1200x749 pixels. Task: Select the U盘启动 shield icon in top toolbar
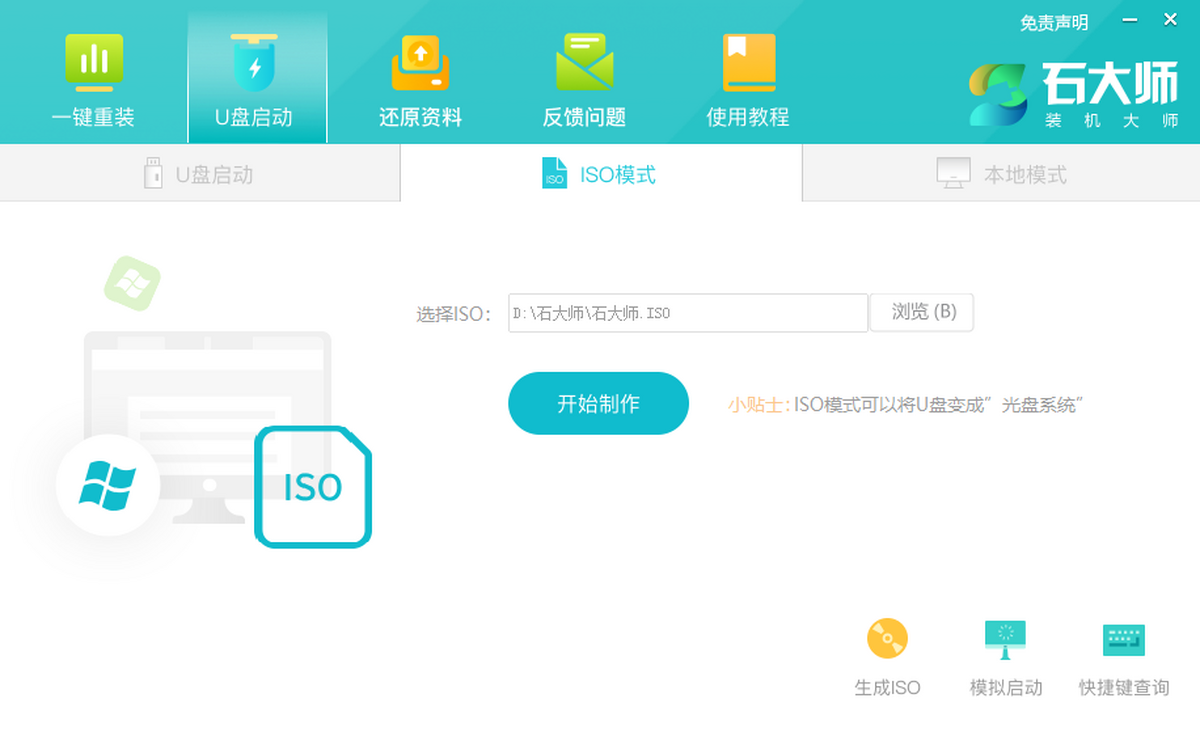(x=254, y=62)
